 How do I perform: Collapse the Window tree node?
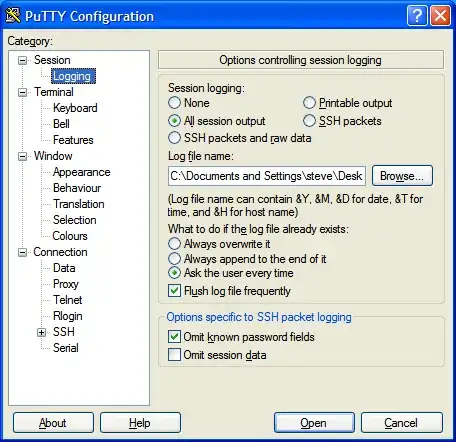pos(22,156)
